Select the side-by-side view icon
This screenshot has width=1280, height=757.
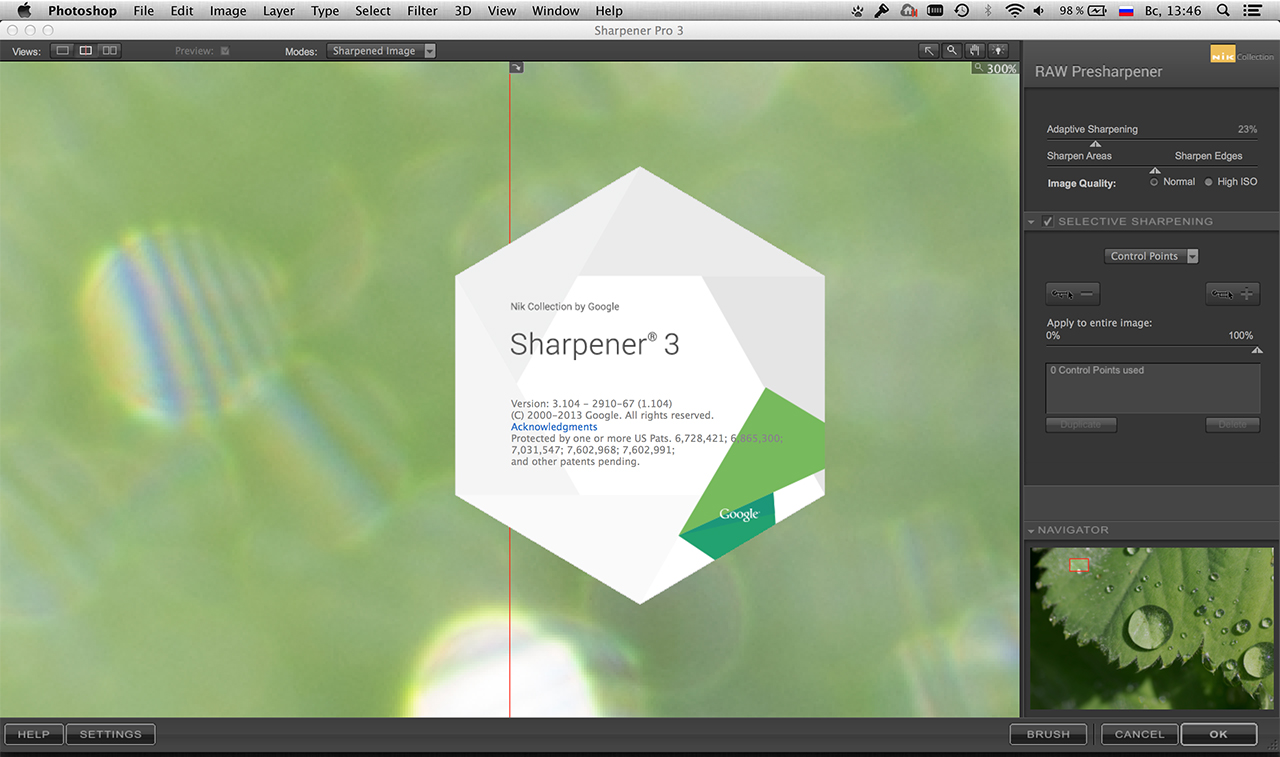[x=109, y=51]
